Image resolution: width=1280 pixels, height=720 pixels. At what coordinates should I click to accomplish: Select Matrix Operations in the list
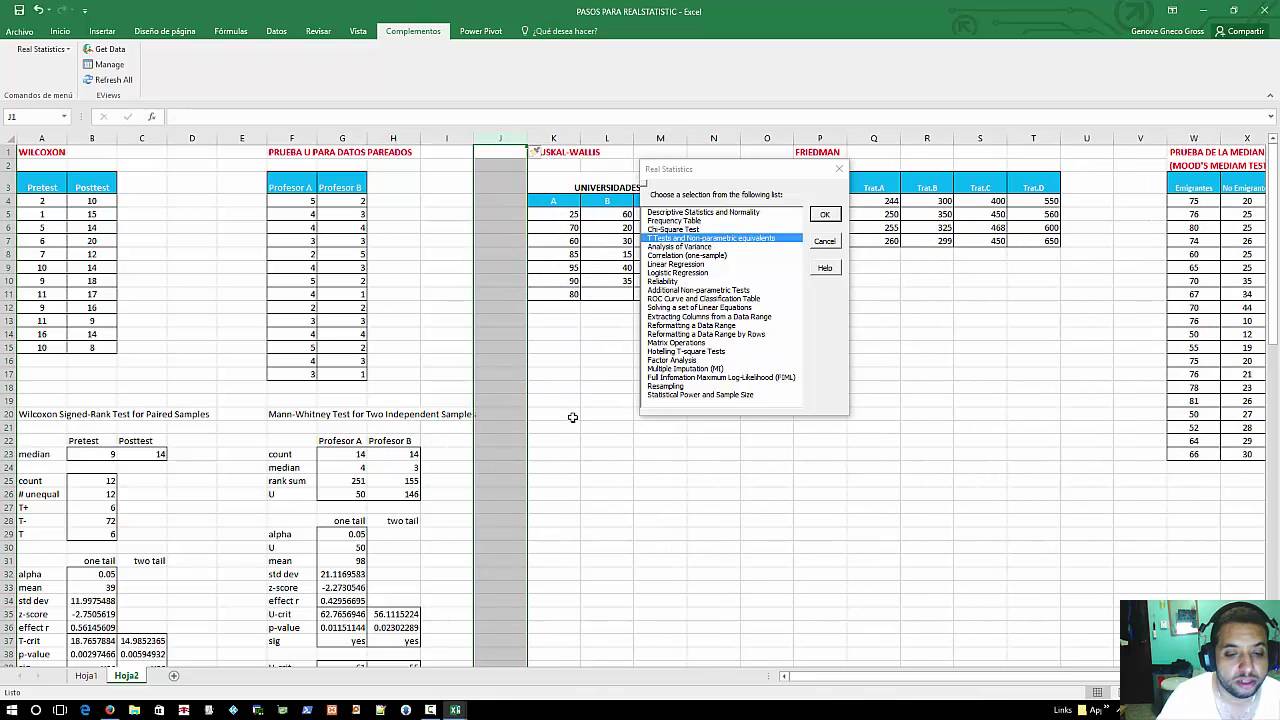[676, 343]
